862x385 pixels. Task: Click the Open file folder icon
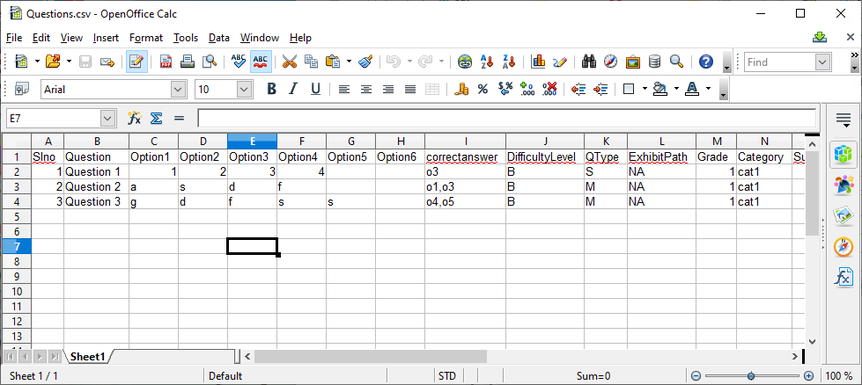[53, 62]
